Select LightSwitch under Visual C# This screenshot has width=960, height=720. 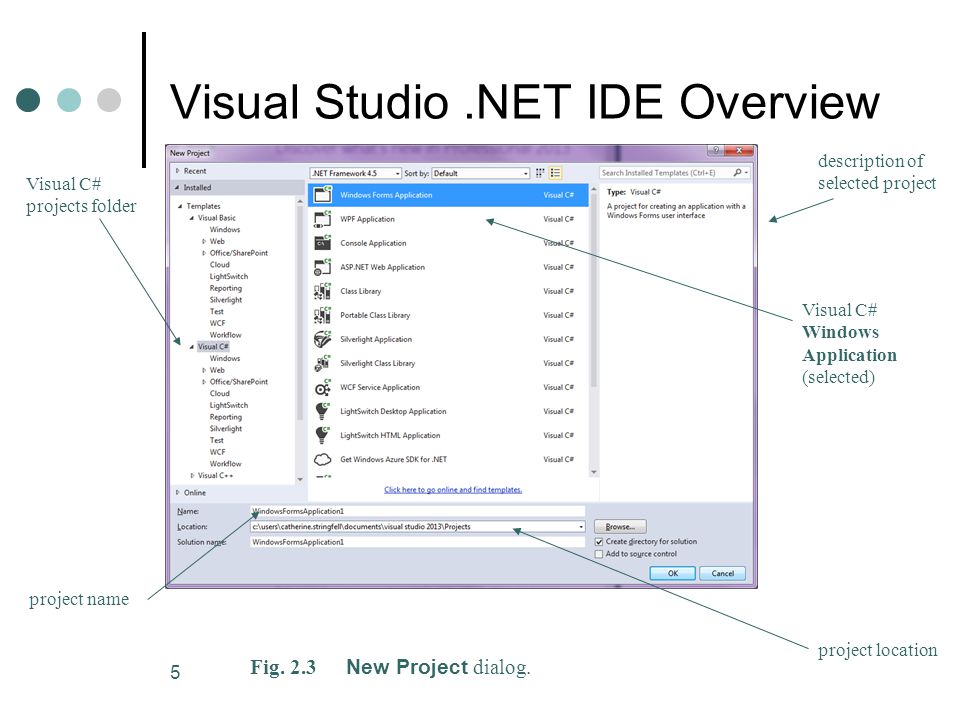tap(229, 405)
